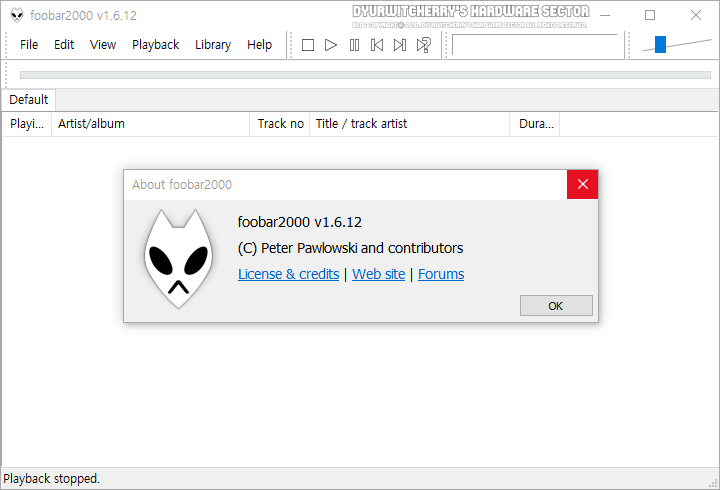Open the File menu
Viewport: 720px width, 490px height.
coord(29,45)
